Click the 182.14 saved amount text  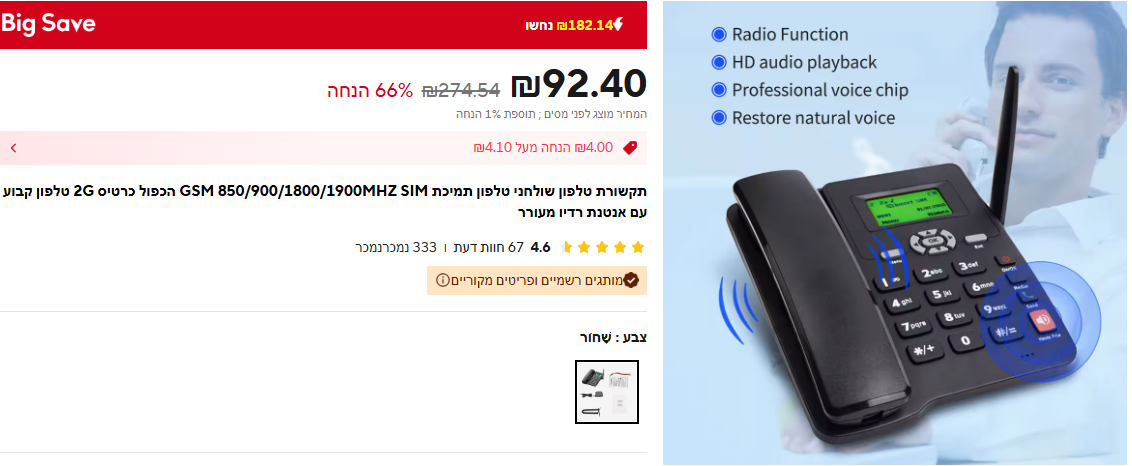point(584,25)
